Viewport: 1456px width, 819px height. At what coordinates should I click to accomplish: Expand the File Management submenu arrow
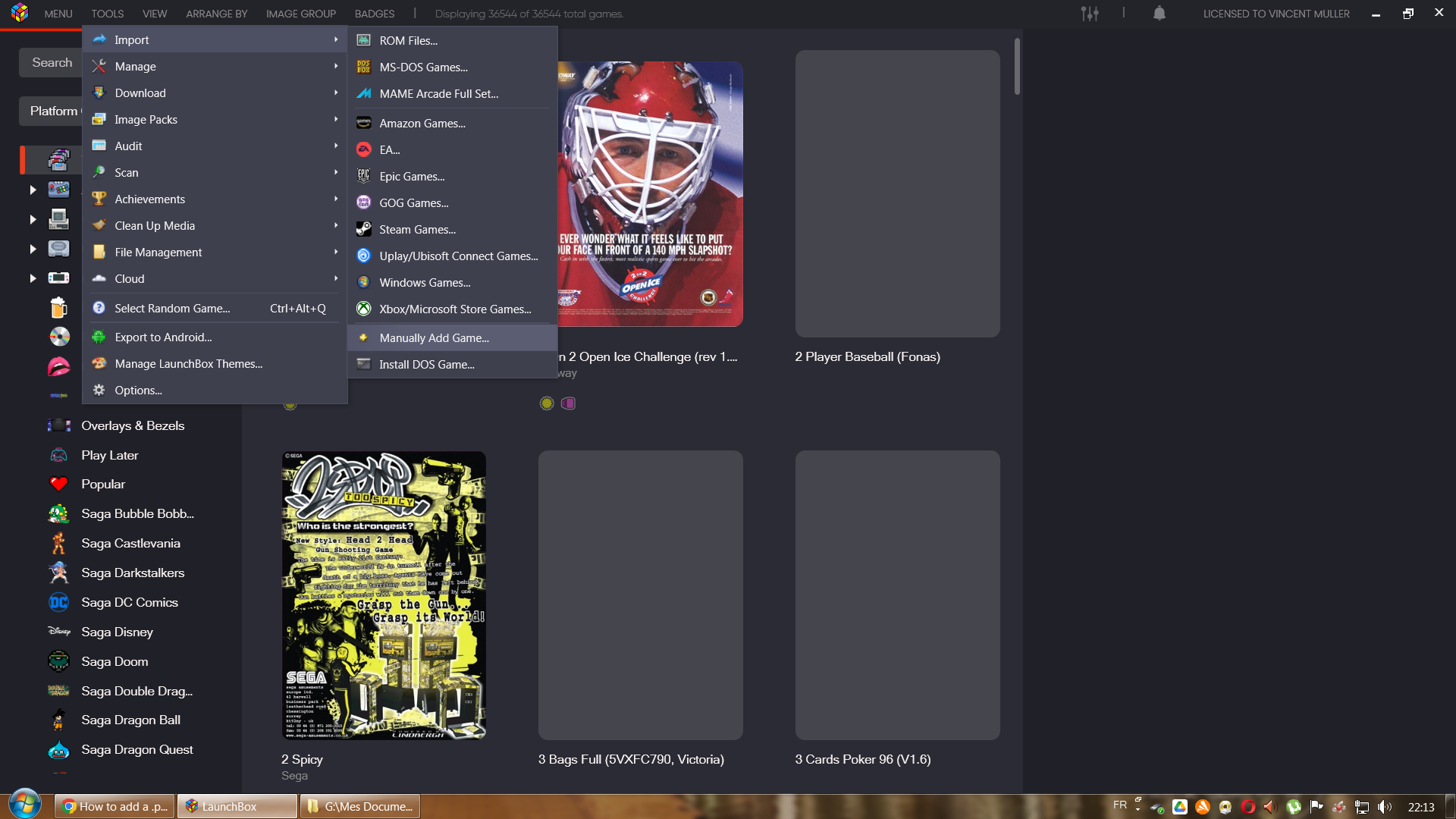click(x=336, y=252)
